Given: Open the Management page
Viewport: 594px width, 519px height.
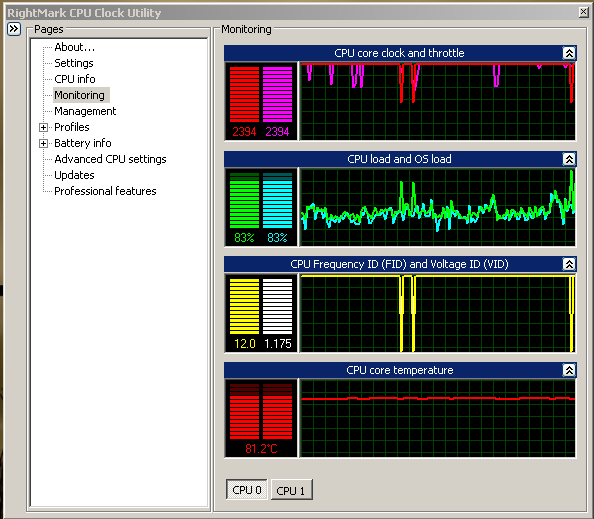Looking at the screenshot, I should (85, 111).
